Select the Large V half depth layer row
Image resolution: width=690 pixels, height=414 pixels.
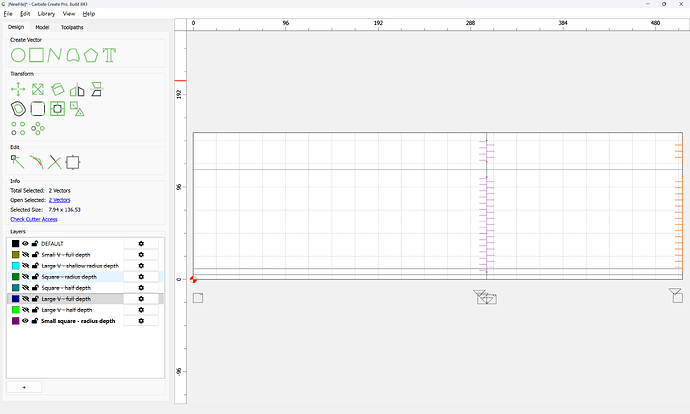pyautogui.click(x=85, y=310)
